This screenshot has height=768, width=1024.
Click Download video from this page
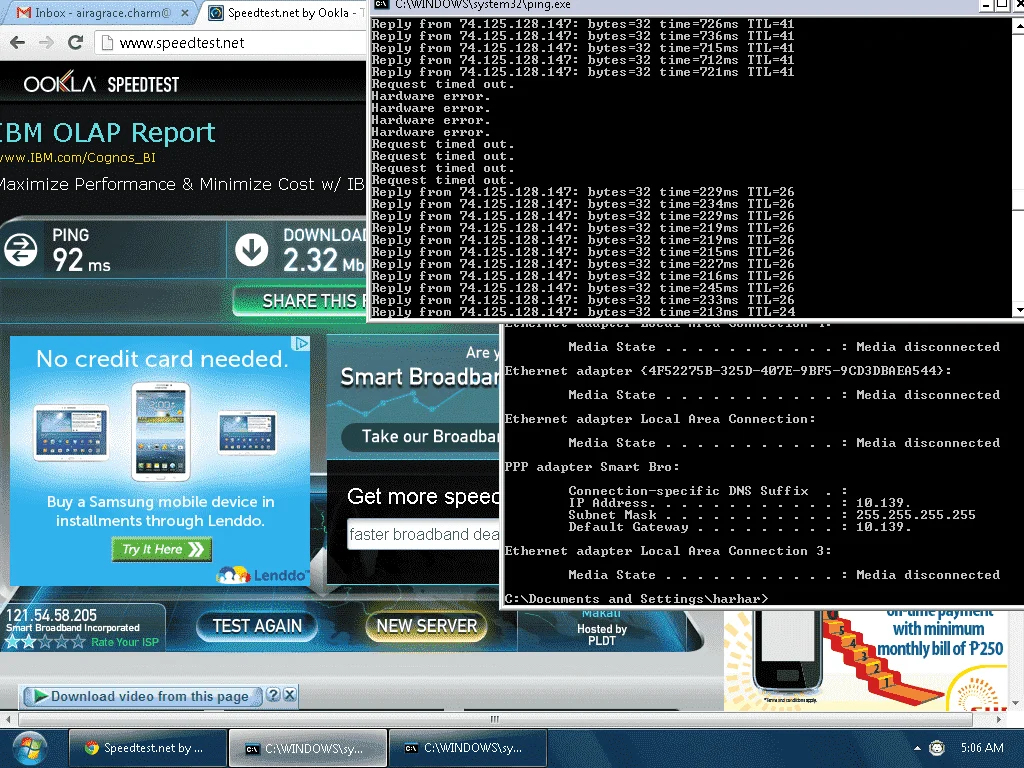150,696
